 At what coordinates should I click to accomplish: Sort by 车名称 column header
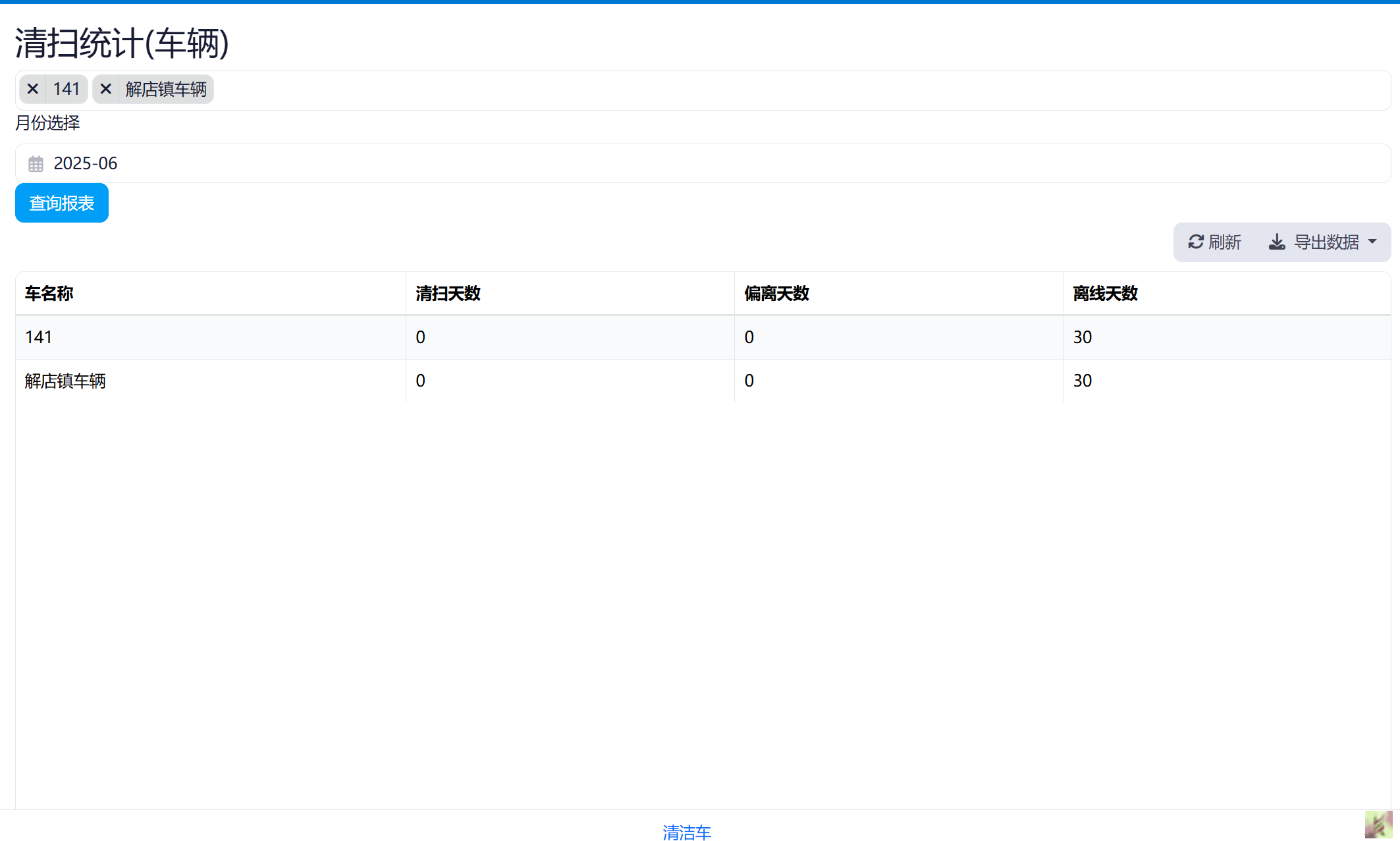point(49,294)
